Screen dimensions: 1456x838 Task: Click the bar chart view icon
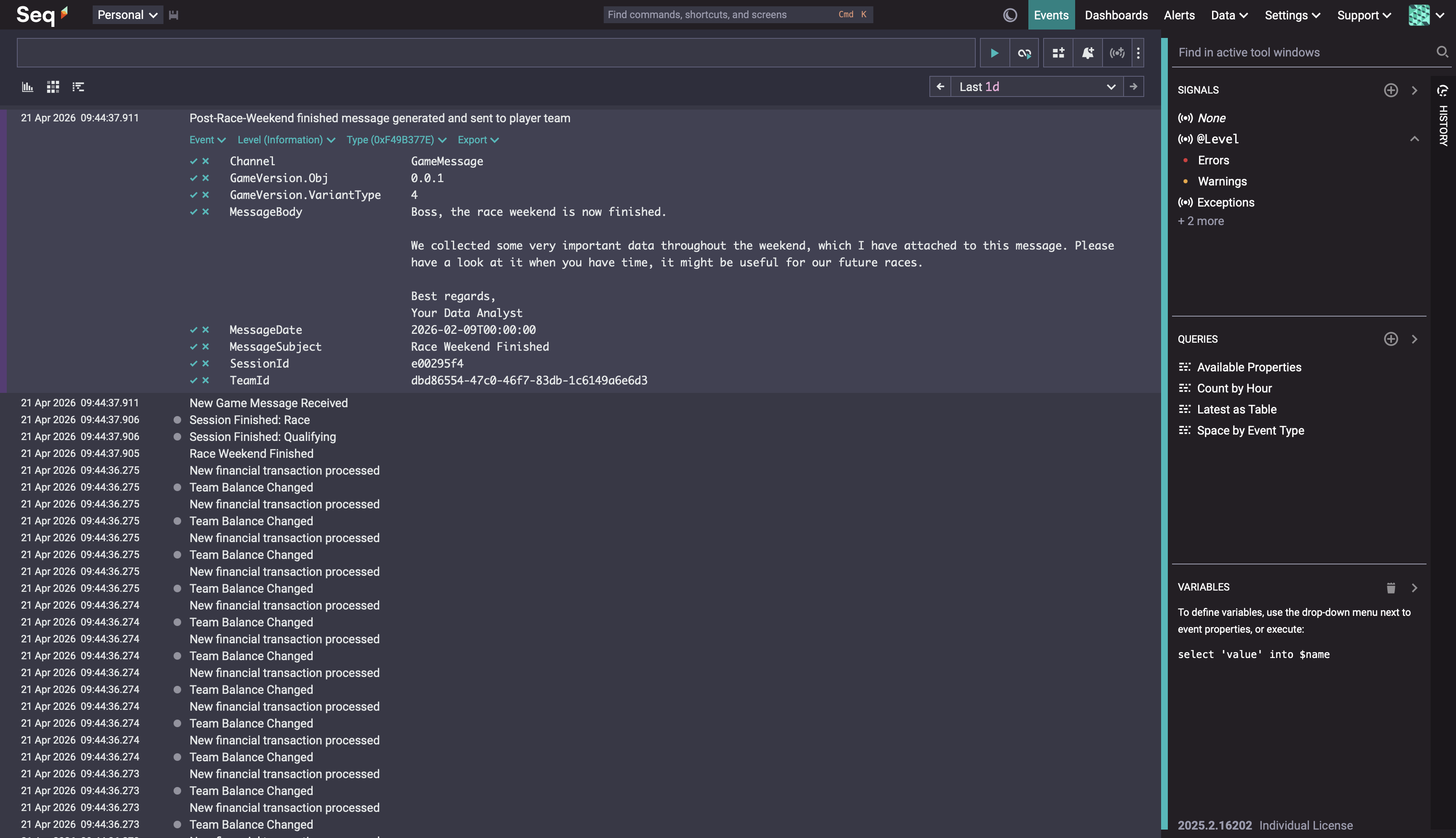28,87
